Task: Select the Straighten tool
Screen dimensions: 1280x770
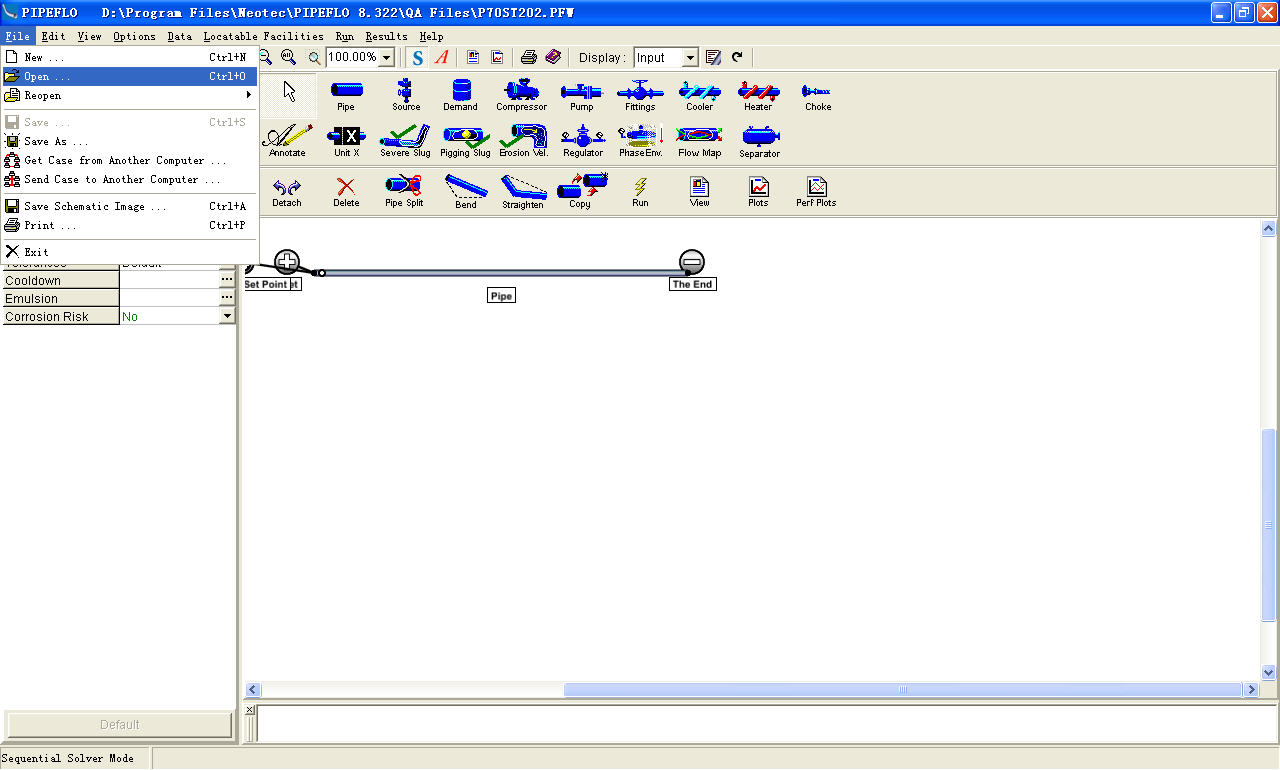Action: (523, 192)
